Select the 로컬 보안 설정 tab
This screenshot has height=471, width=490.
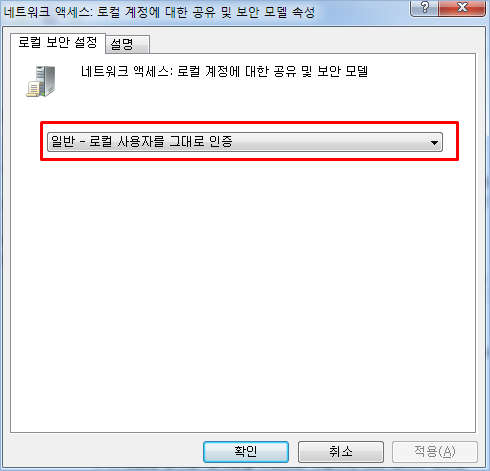[x=58, y=43]
